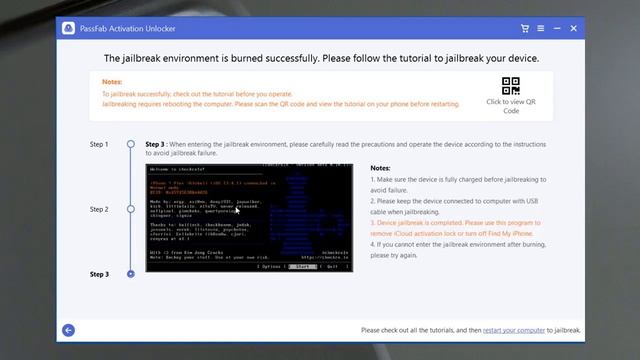The height and width of the screenshot is (360, 640).
Task: Go back using the round arrow button
Action: tap(68, 330)
